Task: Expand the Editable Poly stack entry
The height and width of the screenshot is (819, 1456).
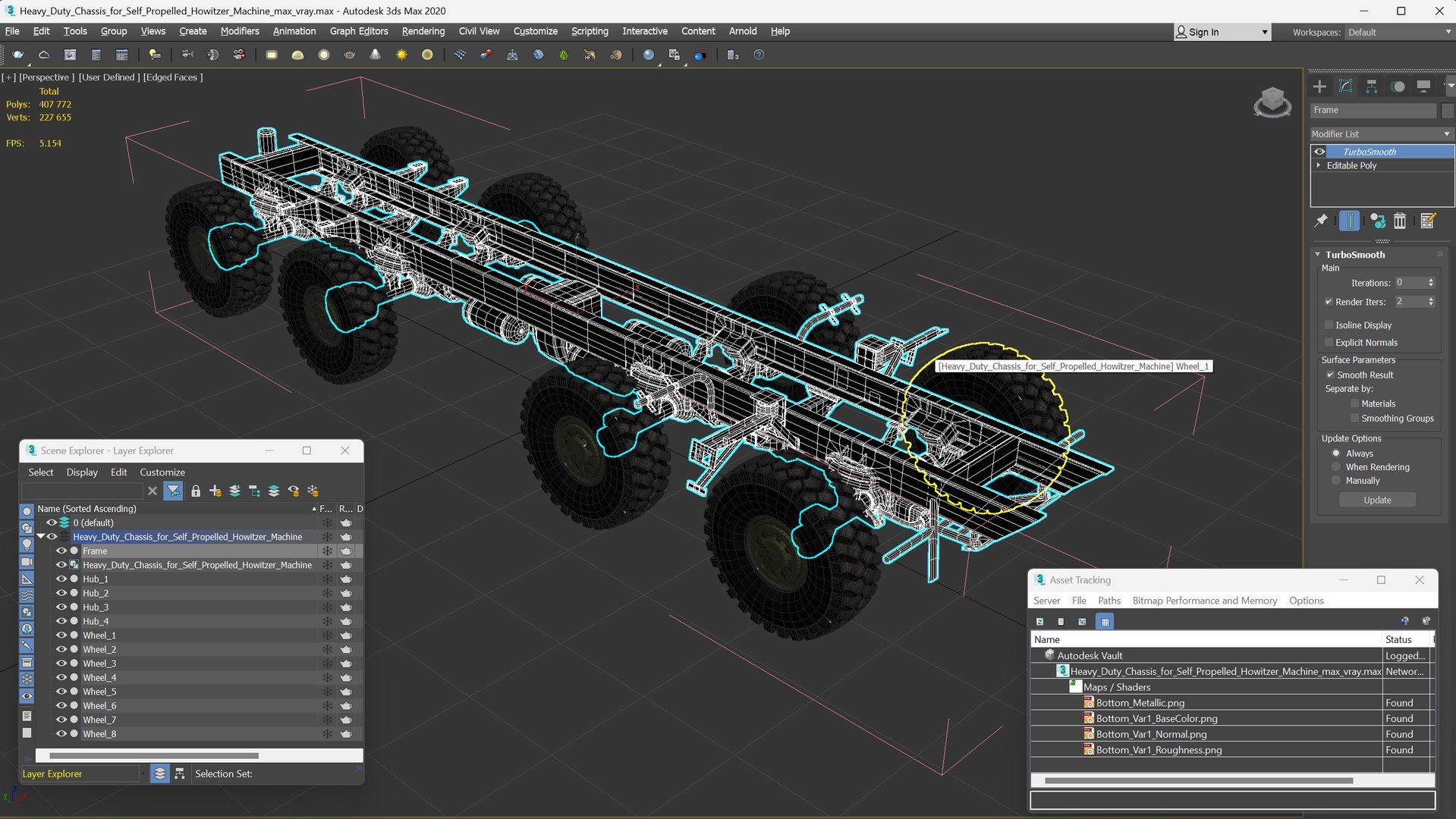Action: (x=1319, y=165)
